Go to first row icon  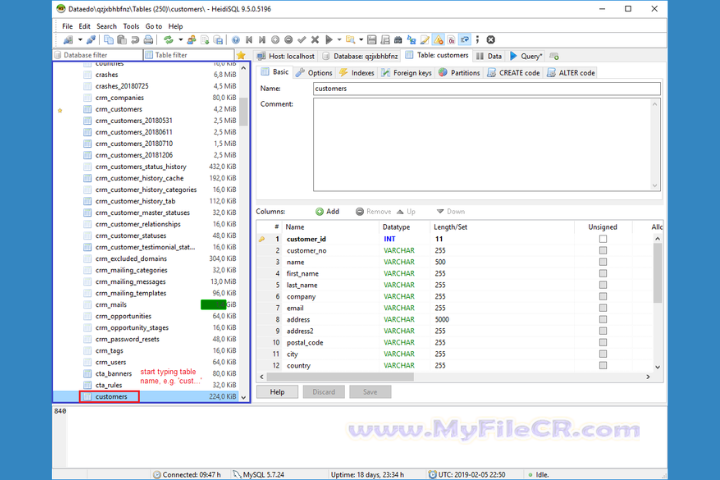(249, 40)
